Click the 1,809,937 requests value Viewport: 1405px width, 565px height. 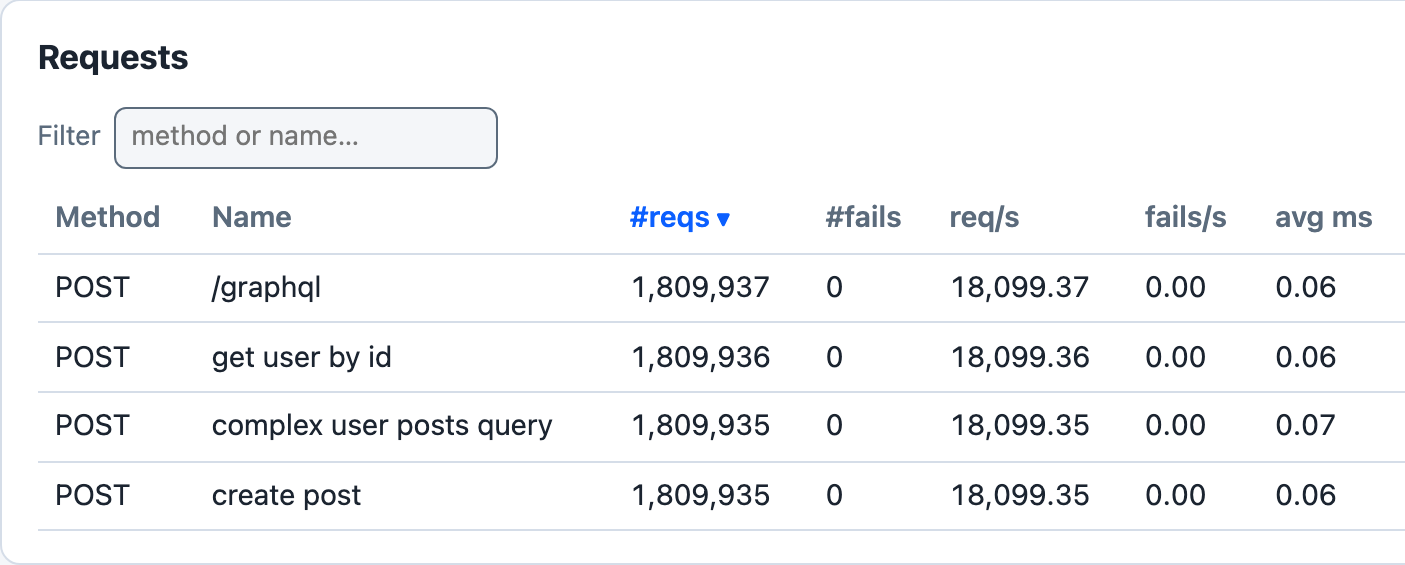point(701,288)
